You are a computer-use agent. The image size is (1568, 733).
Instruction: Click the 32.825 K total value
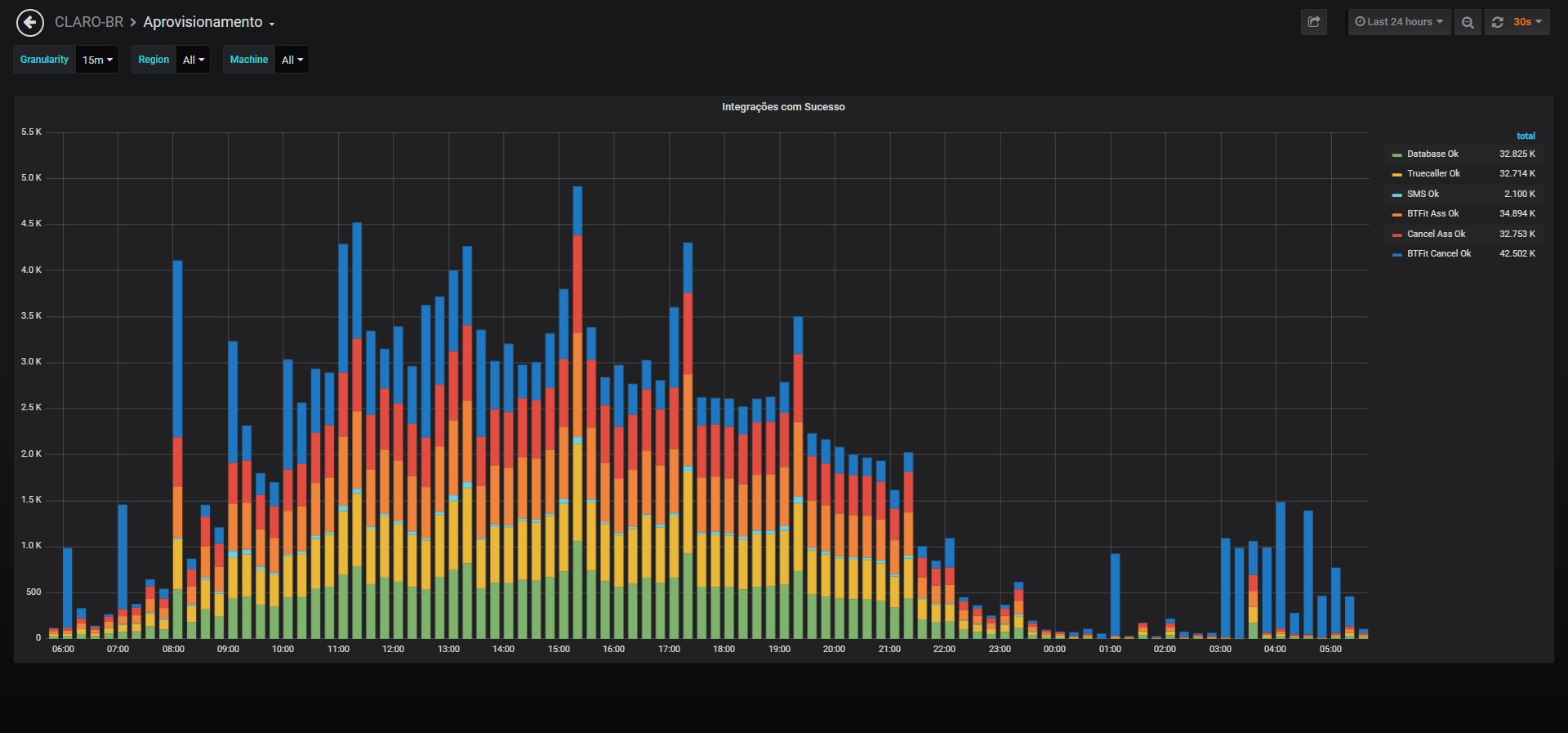coord(1517,154)
